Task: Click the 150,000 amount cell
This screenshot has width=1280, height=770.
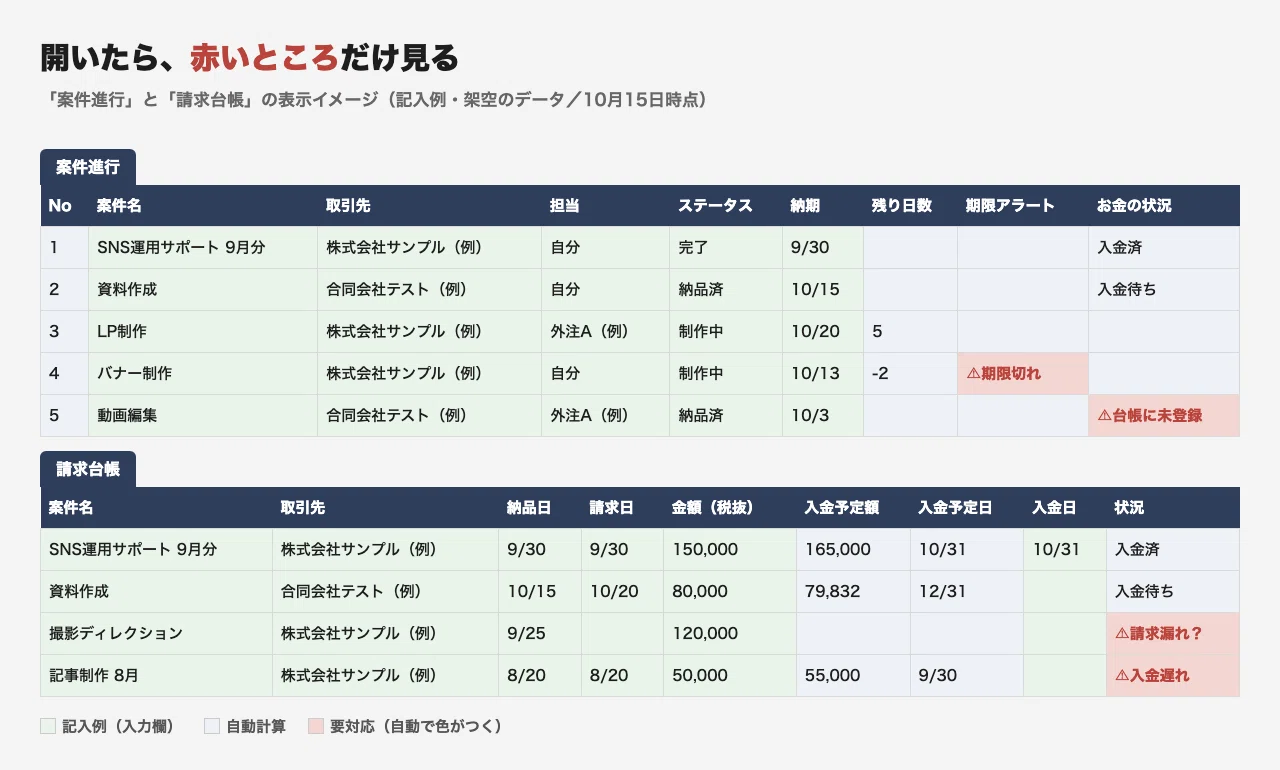Action: point(730,550)
